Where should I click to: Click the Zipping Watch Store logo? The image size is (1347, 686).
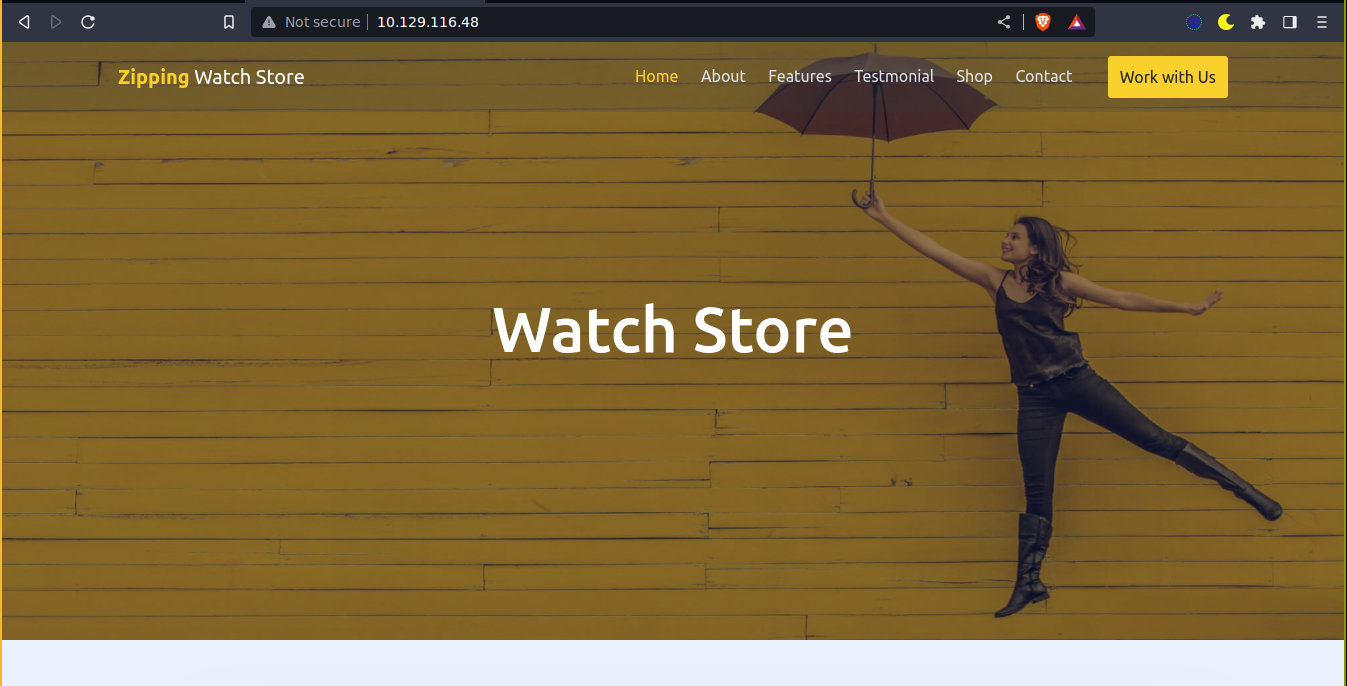click(211, 77)
